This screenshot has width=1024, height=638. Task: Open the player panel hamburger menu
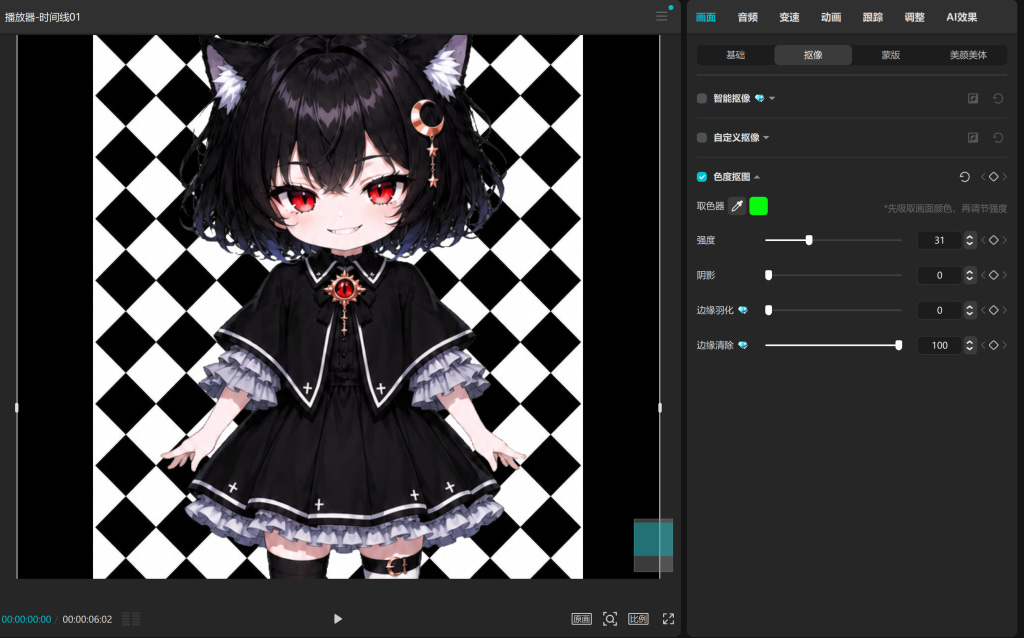[x=662, y=16]
